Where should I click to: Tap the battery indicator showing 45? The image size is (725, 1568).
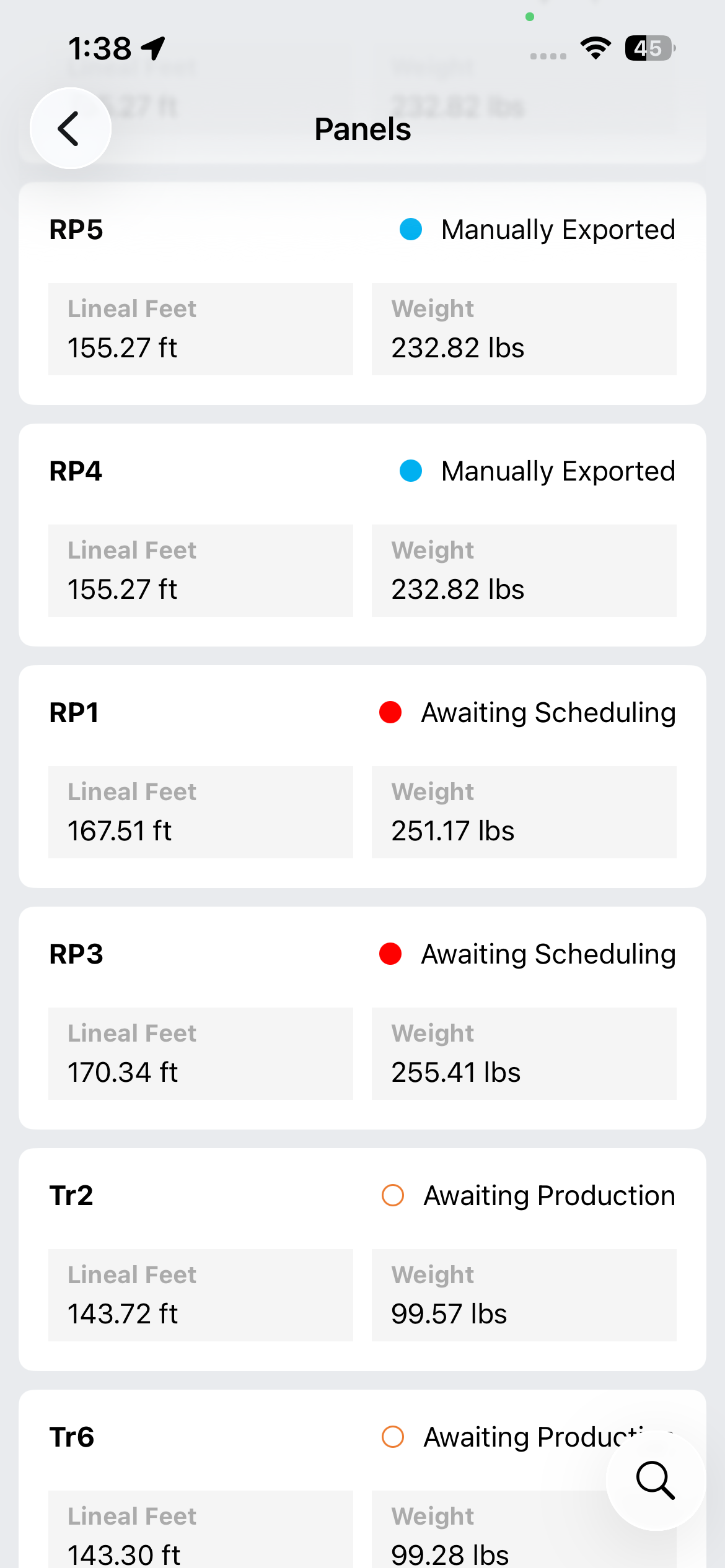tap(650, 48)
